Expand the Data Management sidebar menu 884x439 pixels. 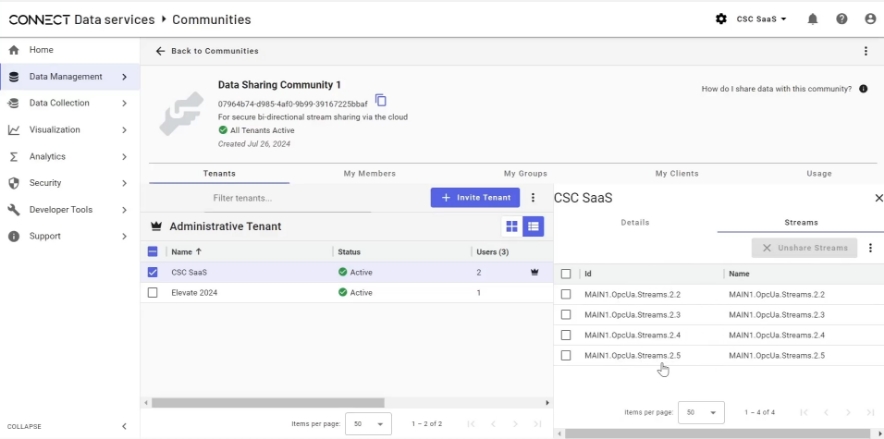click(x=70, y=77)
